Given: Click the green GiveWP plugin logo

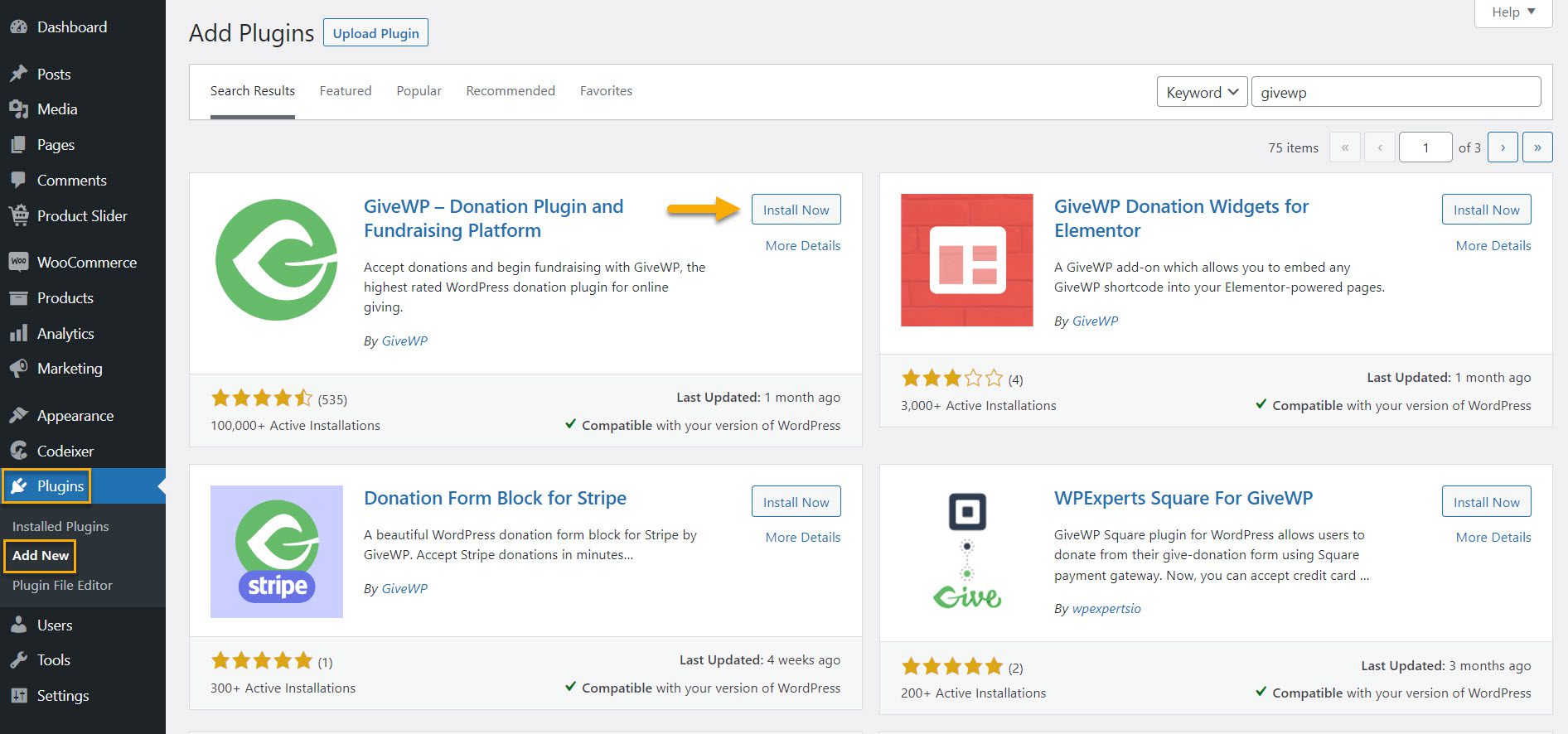Looking at the screenshot, I should point(277,259).
